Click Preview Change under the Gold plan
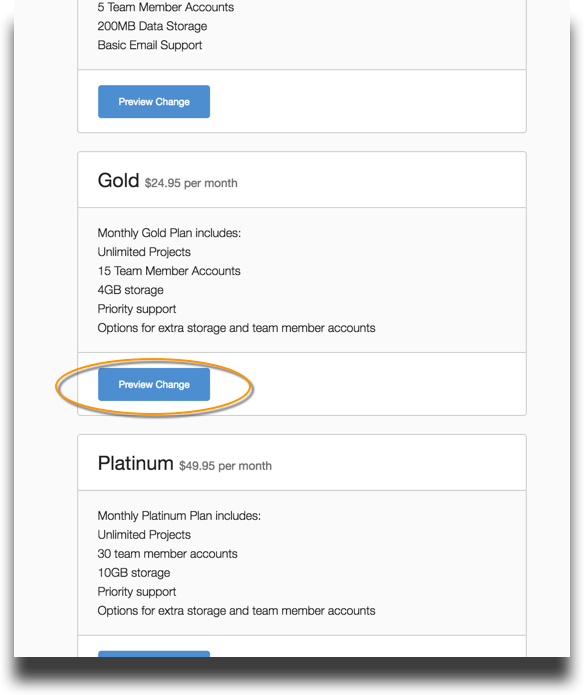The width and height of the screenshot is (584, 695). [154, 384]
